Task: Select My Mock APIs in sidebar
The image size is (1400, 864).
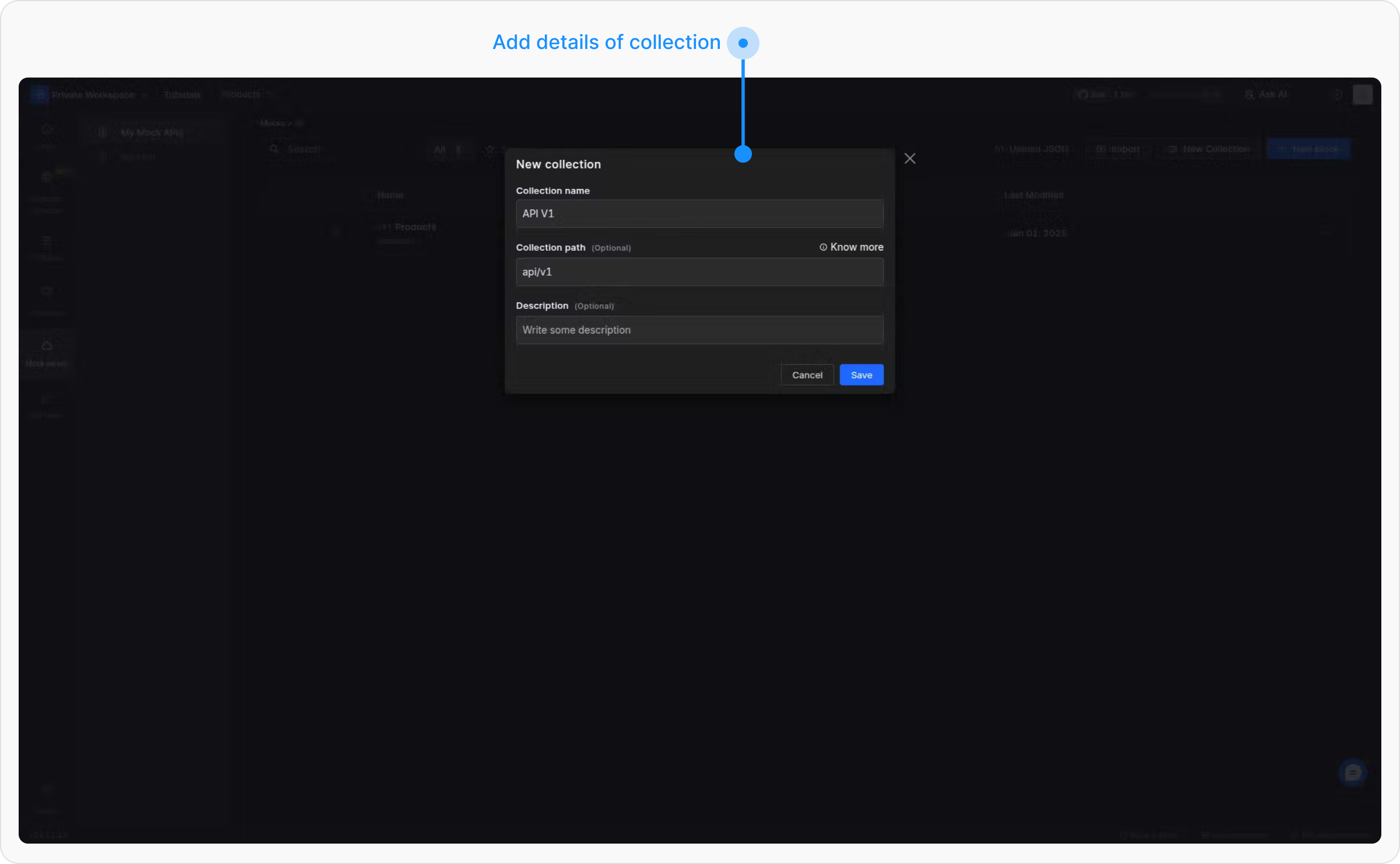Action: 152,133
